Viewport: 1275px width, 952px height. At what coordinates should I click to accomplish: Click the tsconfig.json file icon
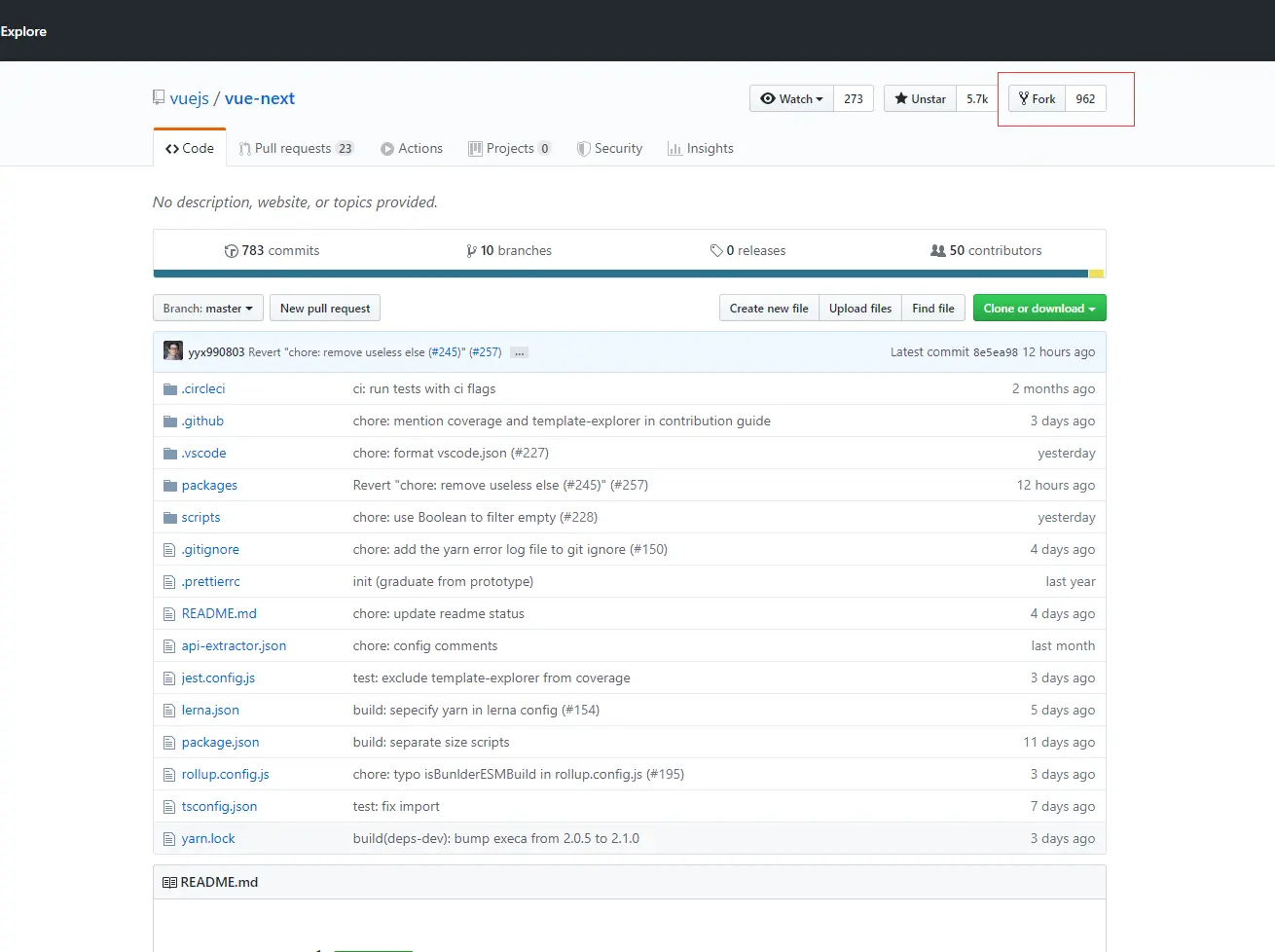[x=169, y=807]
